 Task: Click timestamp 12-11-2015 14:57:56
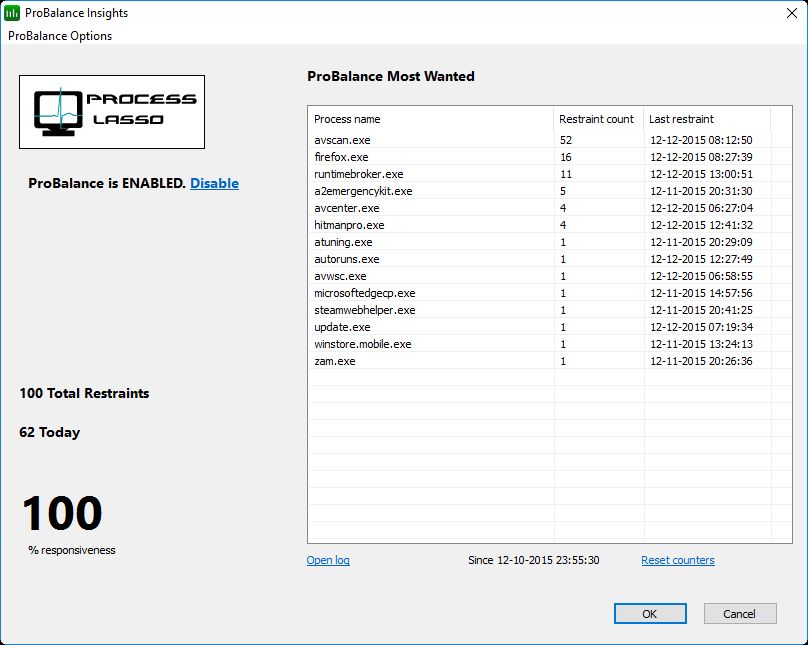(701, 293)
